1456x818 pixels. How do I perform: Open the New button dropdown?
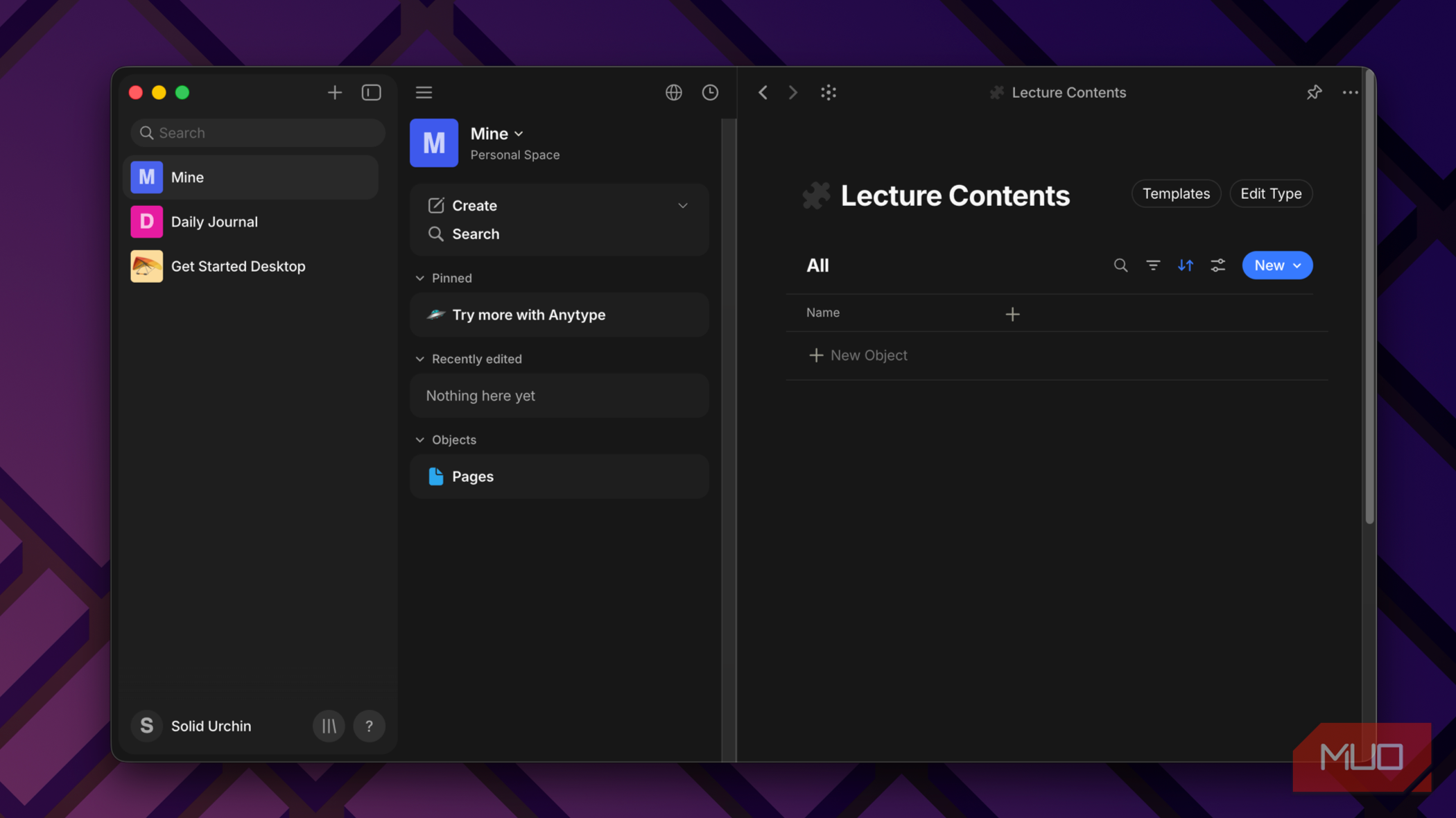click(x=1277, y=266)
